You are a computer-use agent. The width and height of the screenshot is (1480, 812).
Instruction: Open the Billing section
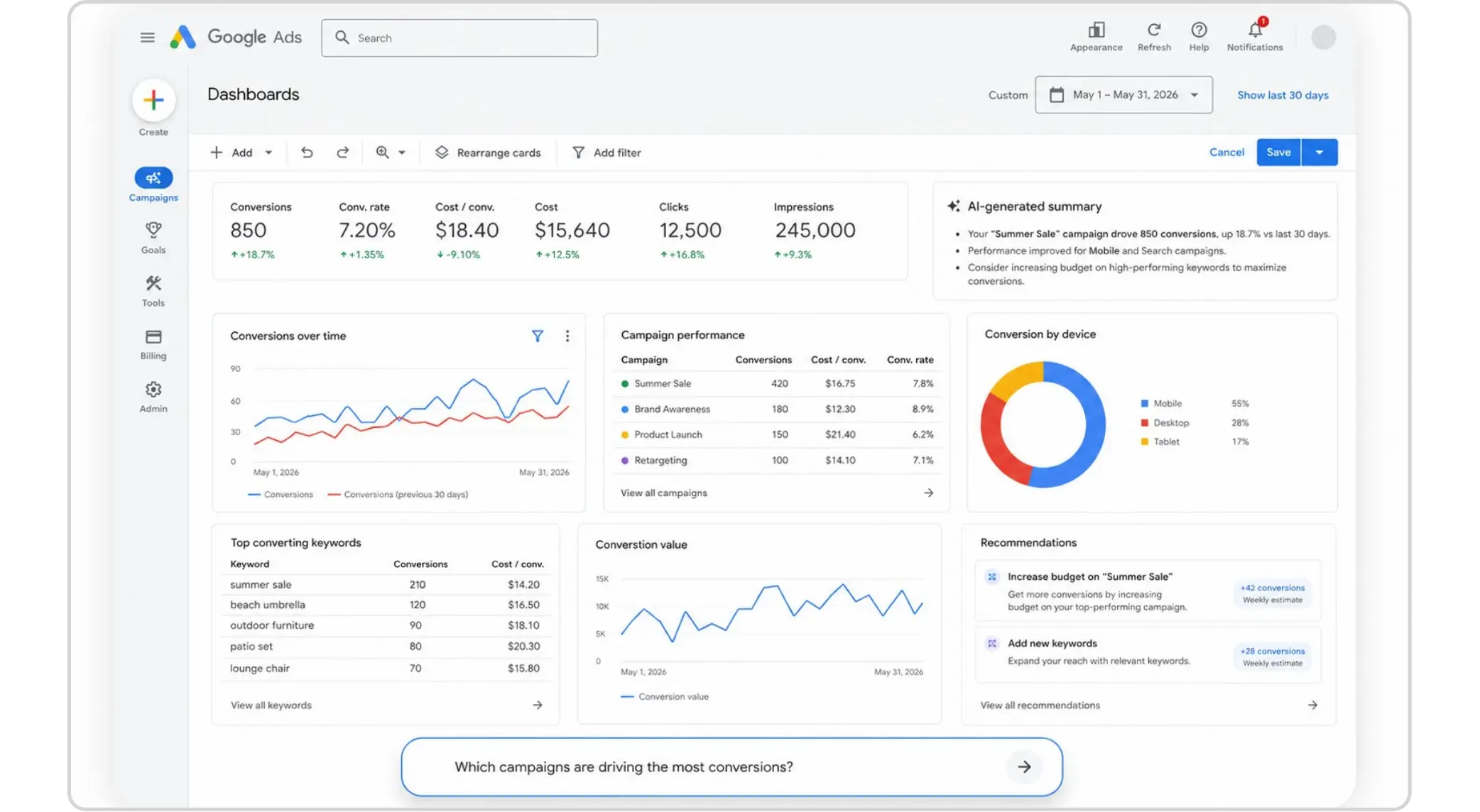click(153, 344)
